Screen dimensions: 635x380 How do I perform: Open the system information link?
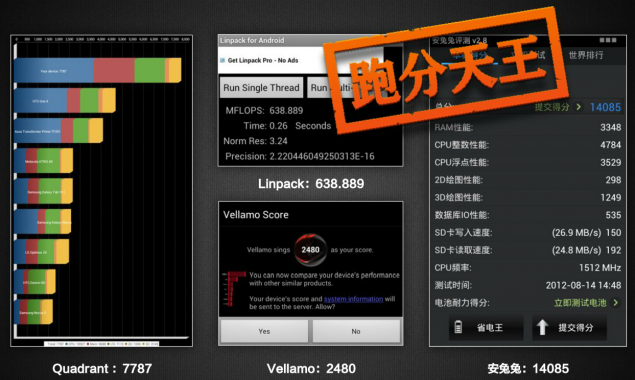354,299
